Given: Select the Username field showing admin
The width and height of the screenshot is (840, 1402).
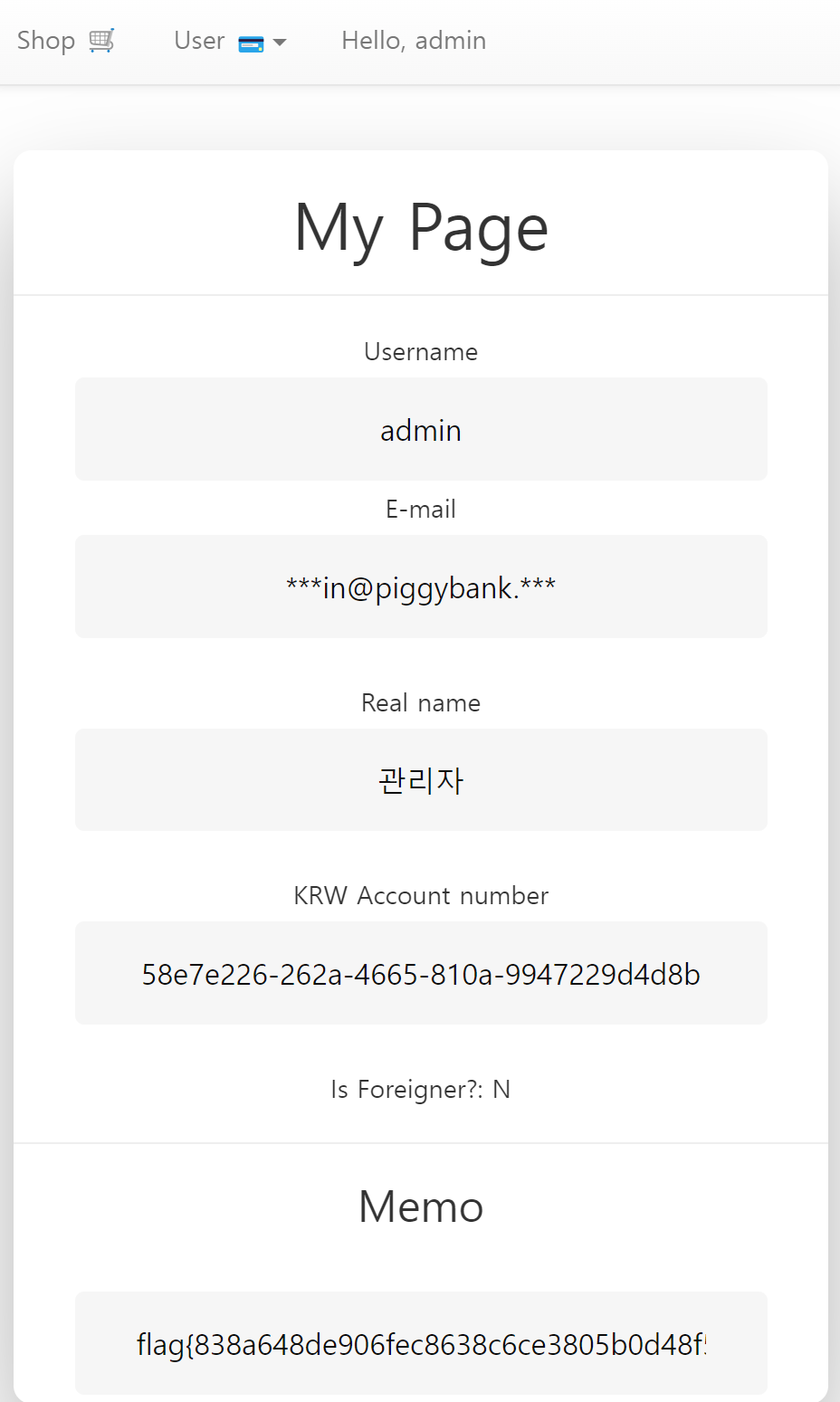Looking at the screenshot, I should click(420, 429).
